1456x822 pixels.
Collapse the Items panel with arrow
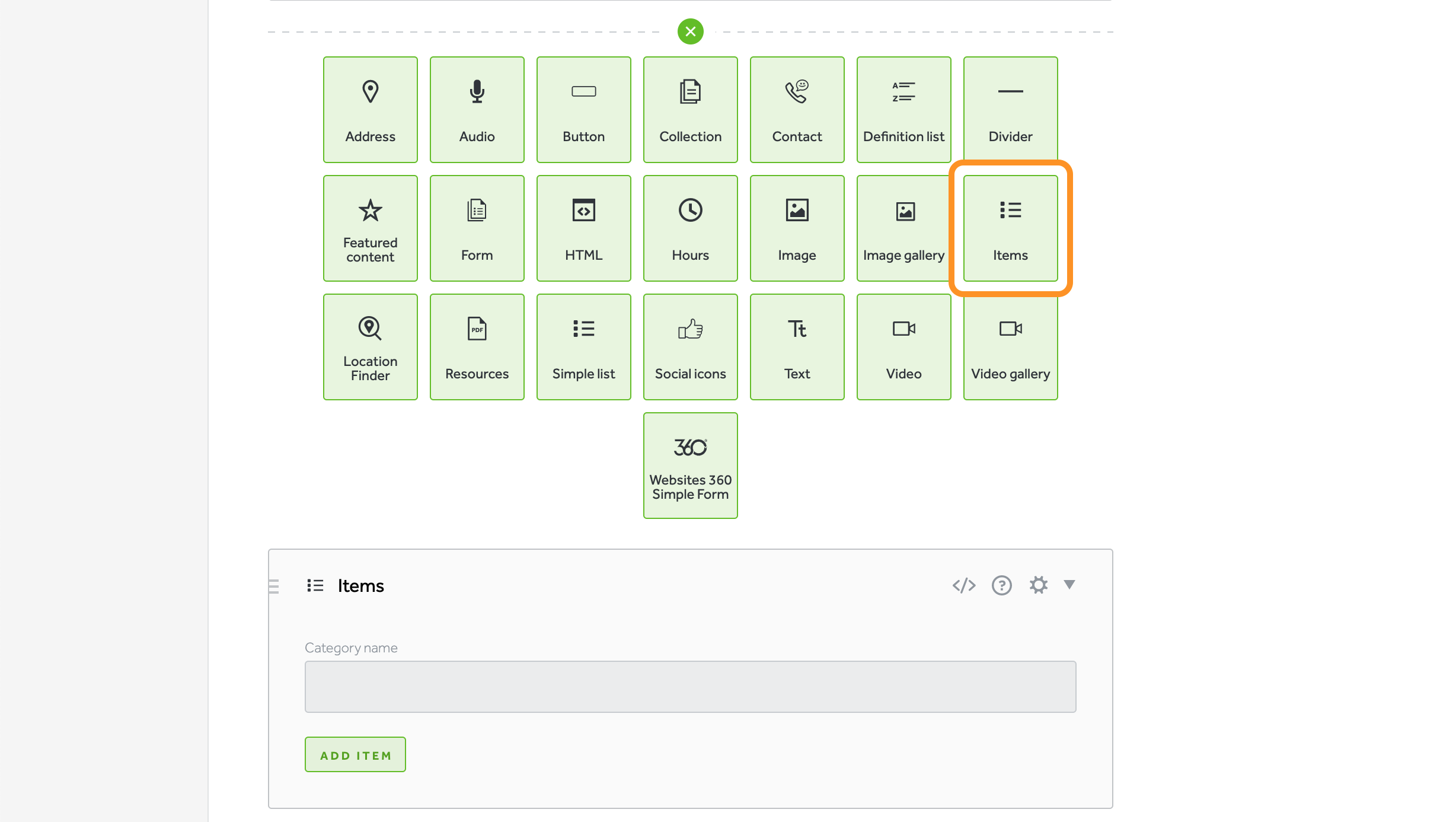1069,585
